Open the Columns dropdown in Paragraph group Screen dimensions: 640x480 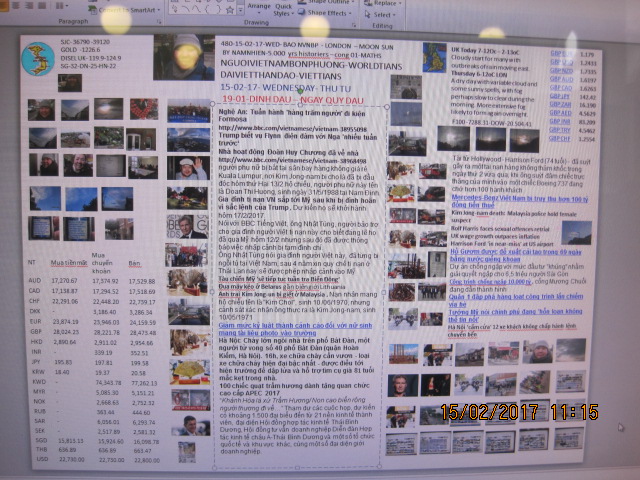62,6
